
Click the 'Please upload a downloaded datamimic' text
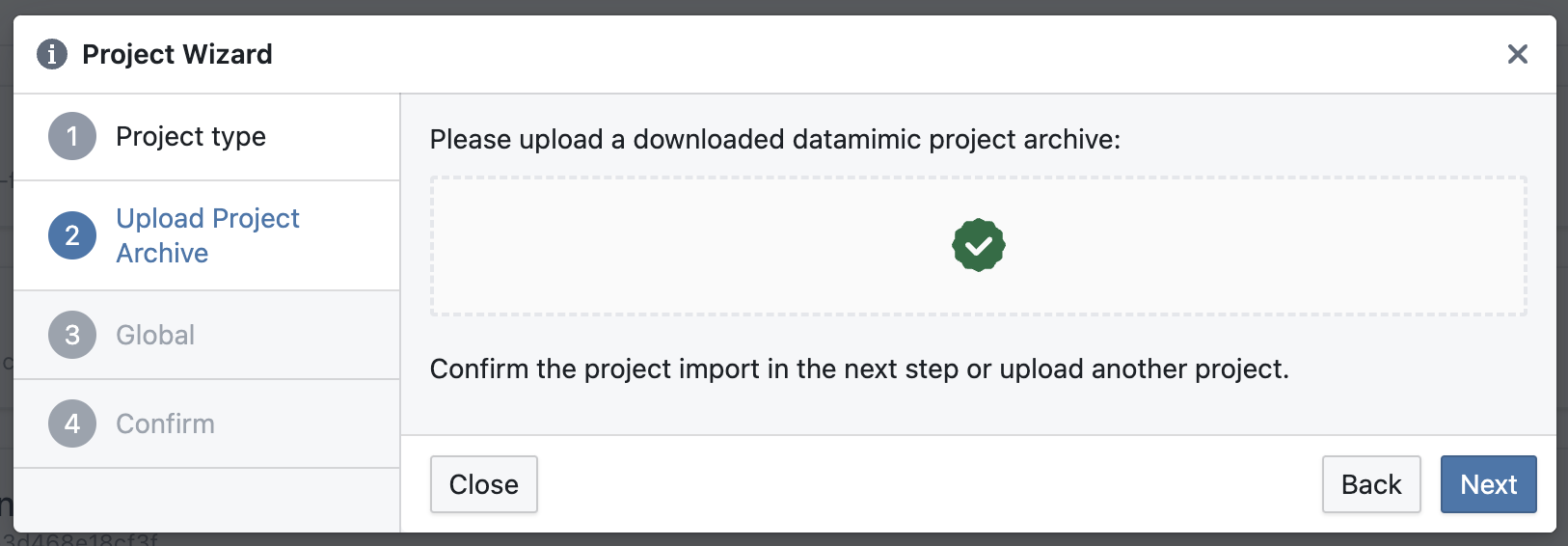[775, 139]
